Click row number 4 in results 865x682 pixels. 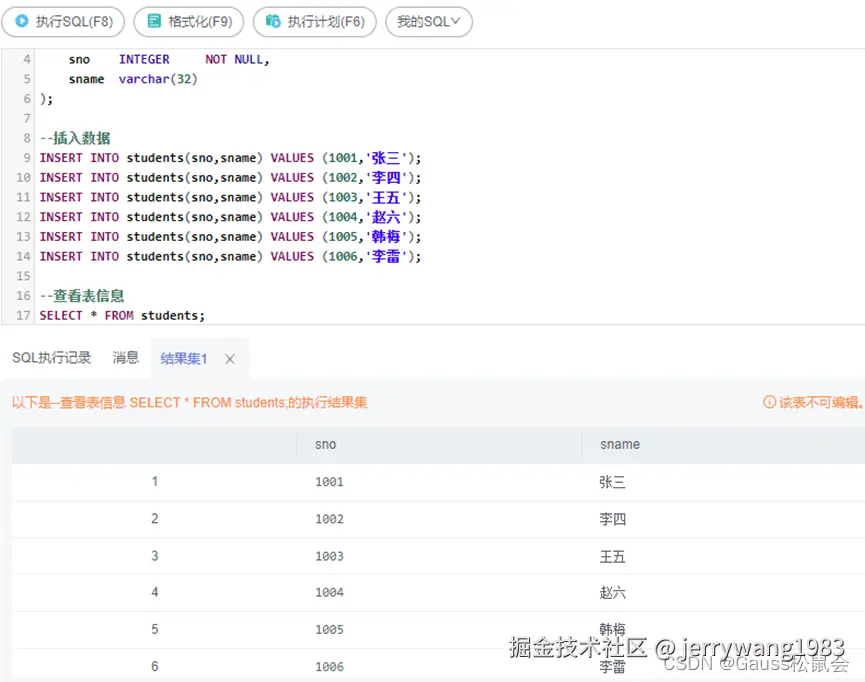coord(155,592)
